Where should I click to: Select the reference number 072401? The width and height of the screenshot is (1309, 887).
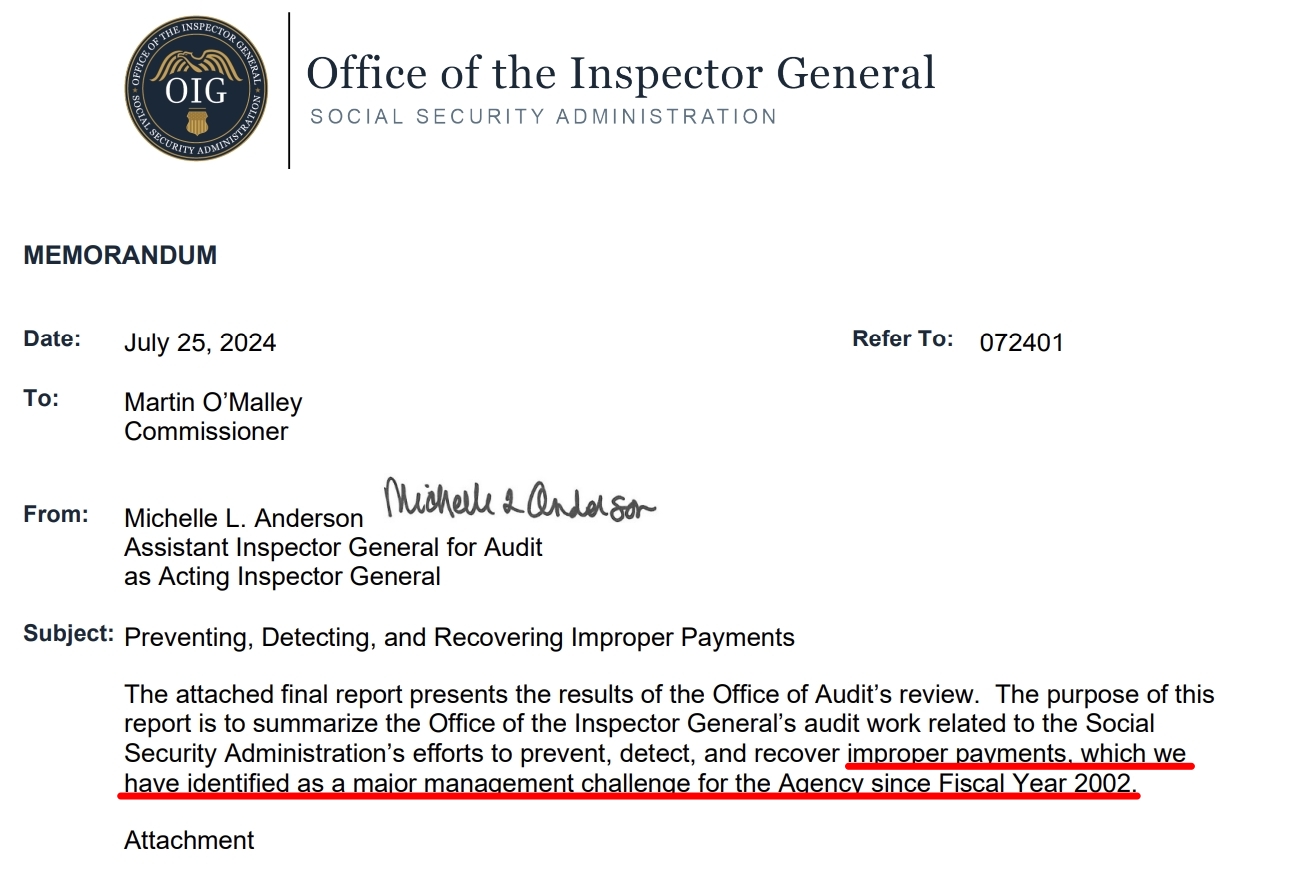tap(1021, 343)
